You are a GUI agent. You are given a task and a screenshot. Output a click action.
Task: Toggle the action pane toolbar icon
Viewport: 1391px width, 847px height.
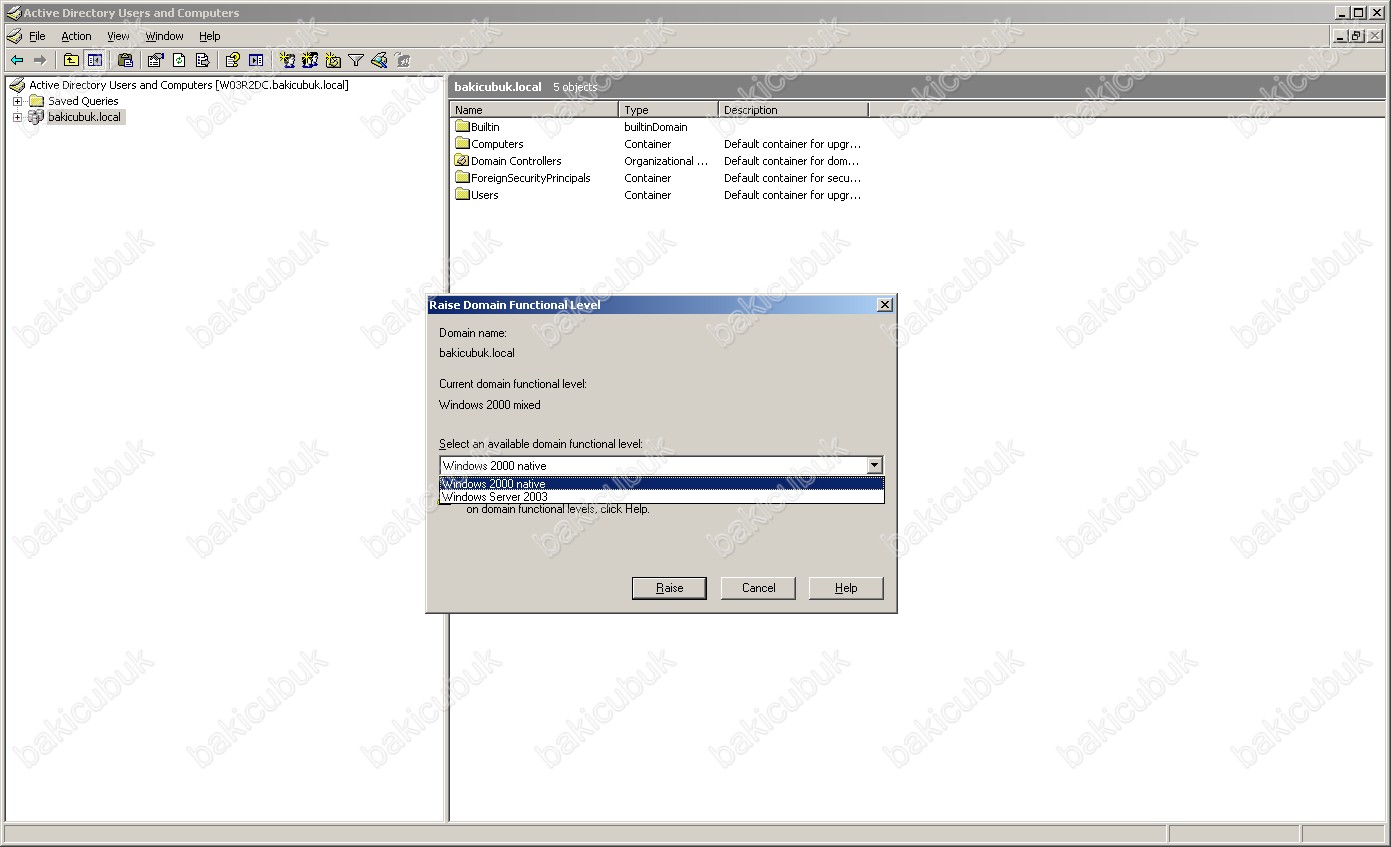pyautogui.click(x=256, y=60)
